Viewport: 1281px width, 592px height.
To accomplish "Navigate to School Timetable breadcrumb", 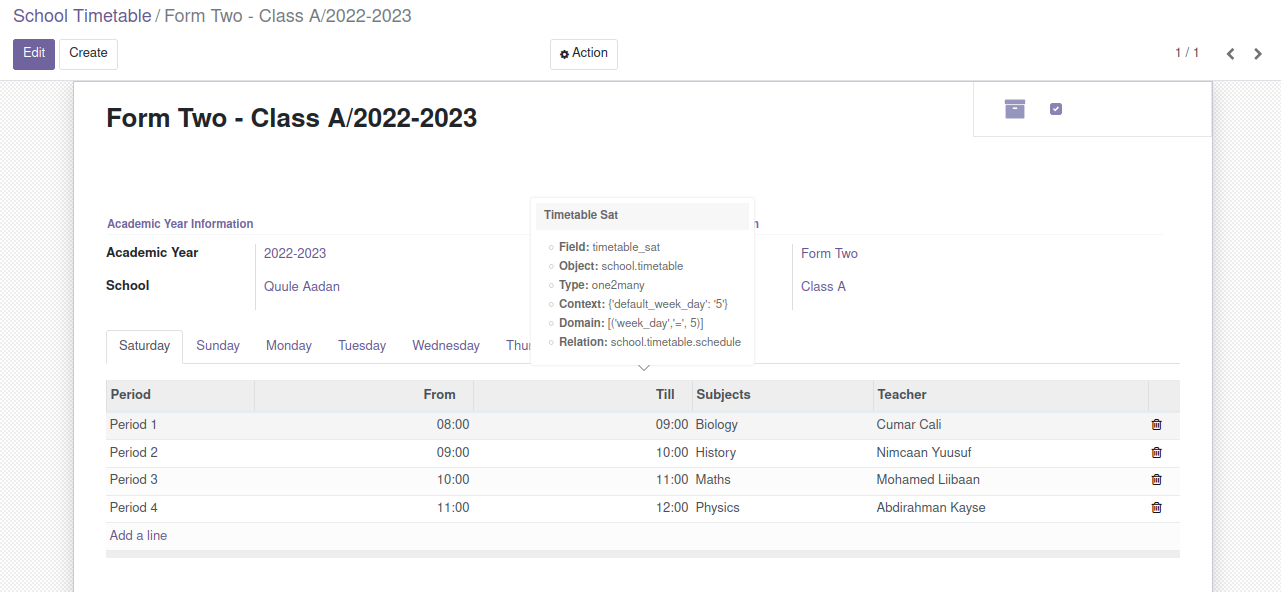I will tap(82, 16).
